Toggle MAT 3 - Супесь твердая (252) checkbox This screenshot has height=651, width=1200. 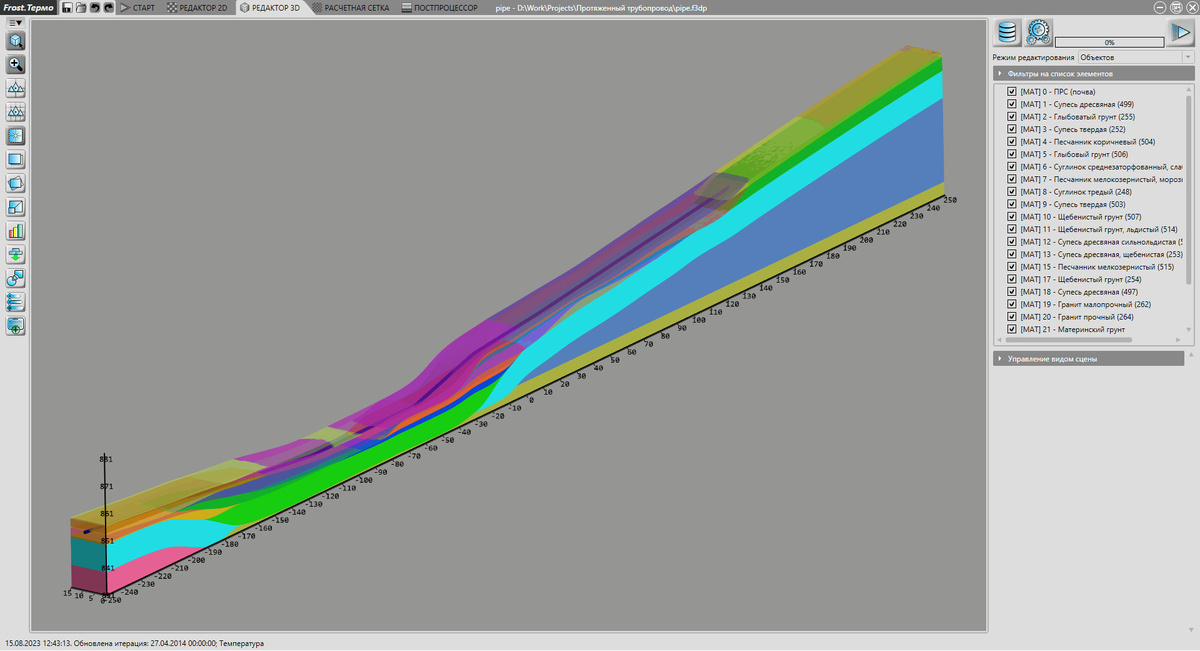1012,129
